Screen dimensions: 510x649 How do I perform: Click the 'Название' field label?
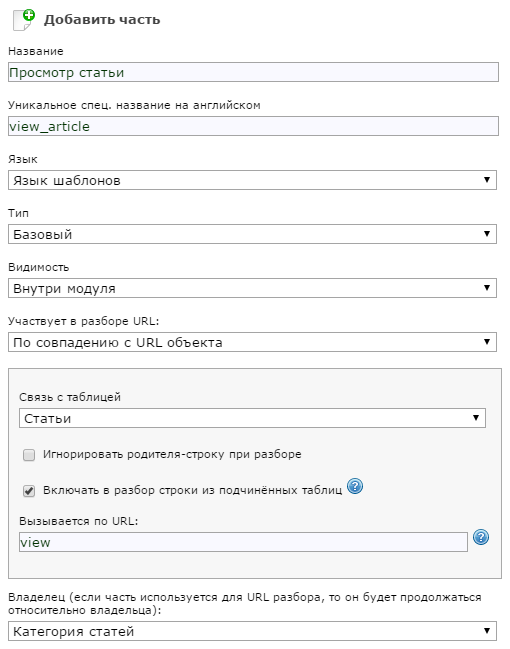point(36,51)
